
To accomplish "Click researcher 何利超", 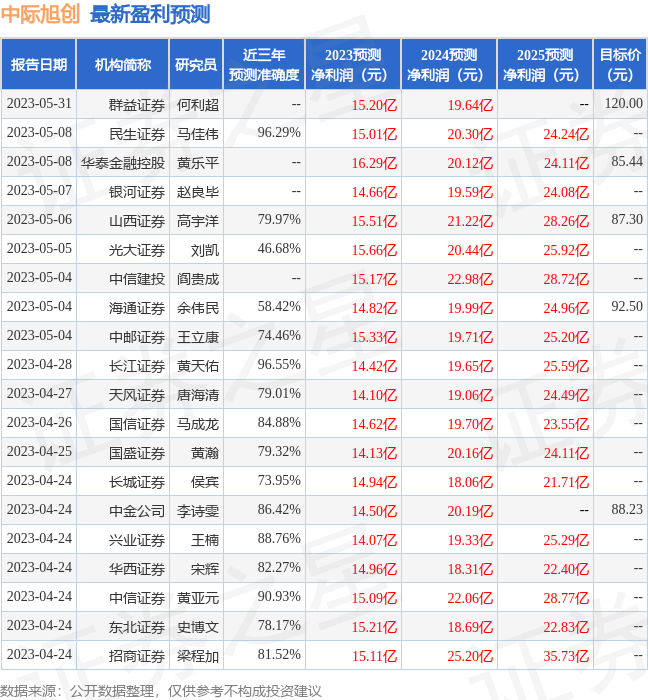I will click(x=198, y=105).
